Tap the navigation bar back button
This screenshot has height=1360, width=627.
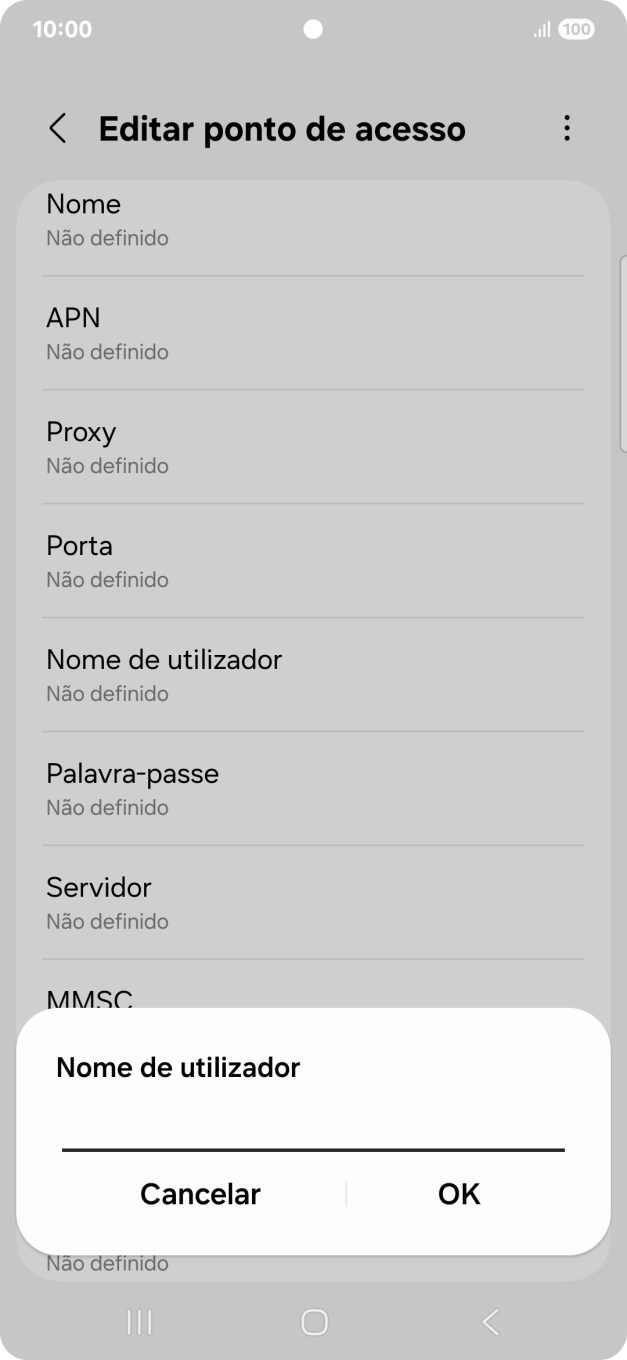[489, 1320]
